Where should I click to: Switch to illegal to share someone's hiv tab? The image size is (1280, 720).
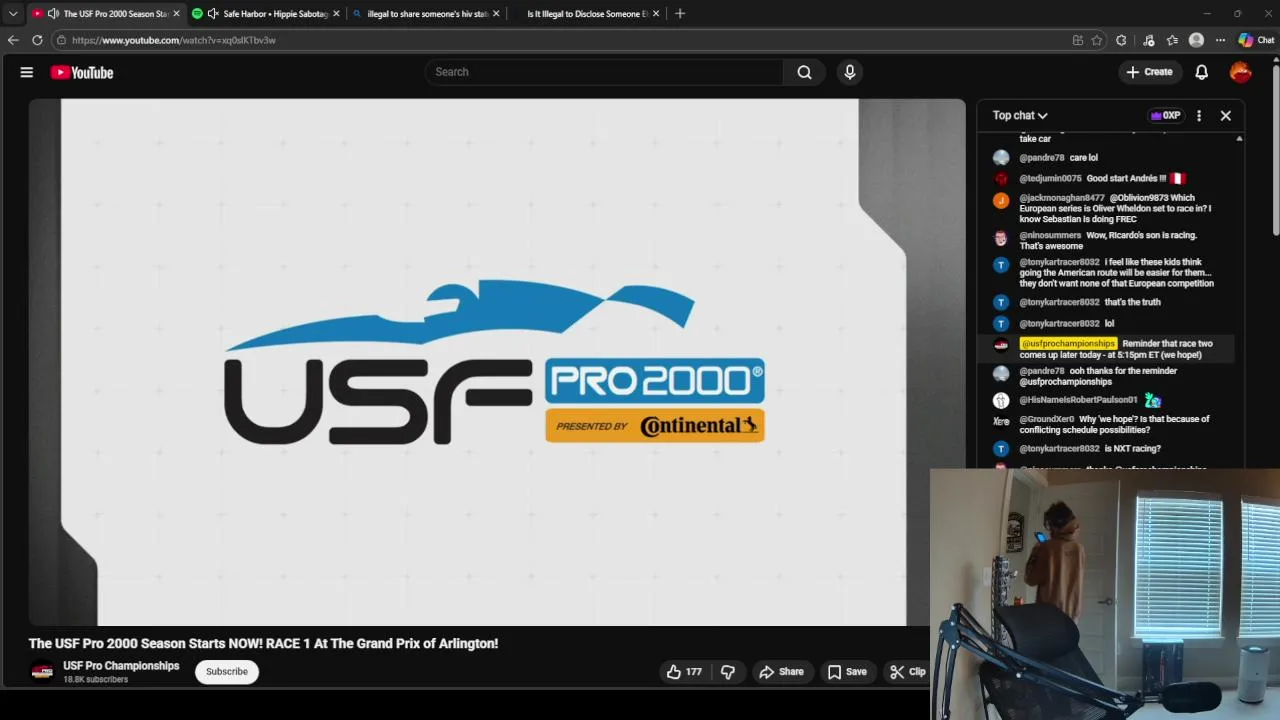[x=427, y=14]
